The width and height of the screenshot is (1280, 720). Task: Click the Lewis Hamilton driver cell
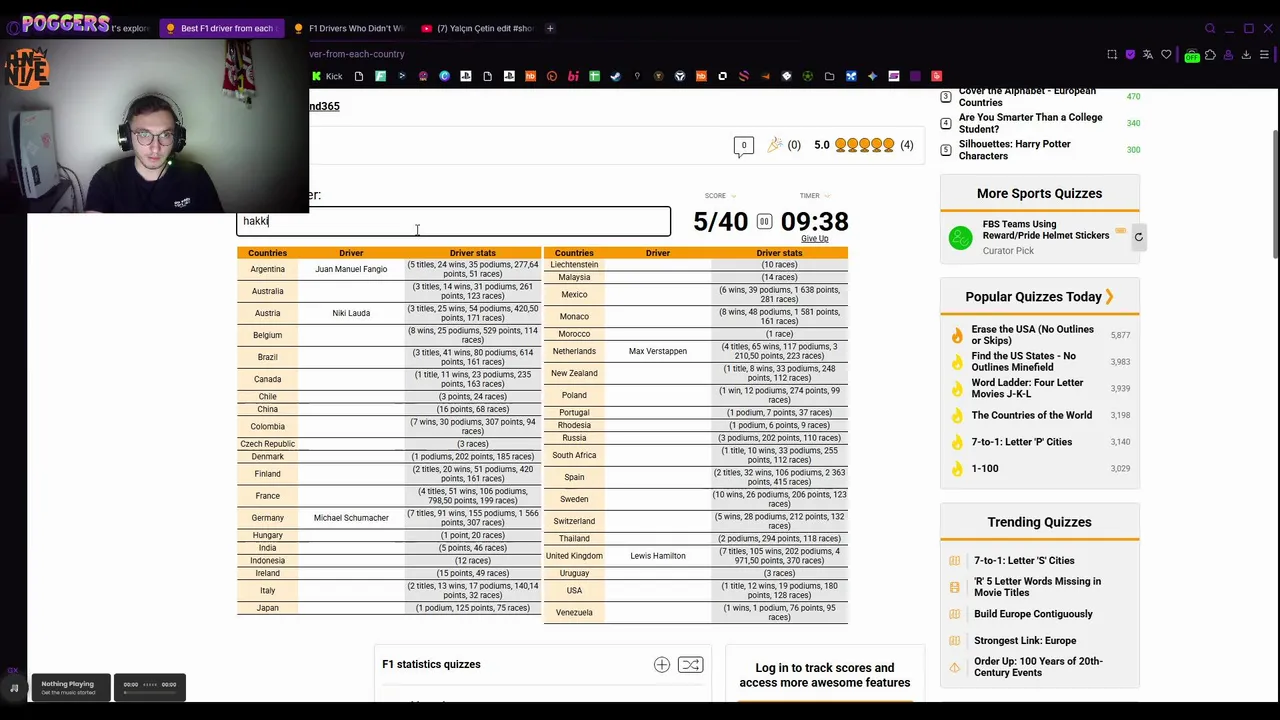pyautogui.click(x=658, y=556)
